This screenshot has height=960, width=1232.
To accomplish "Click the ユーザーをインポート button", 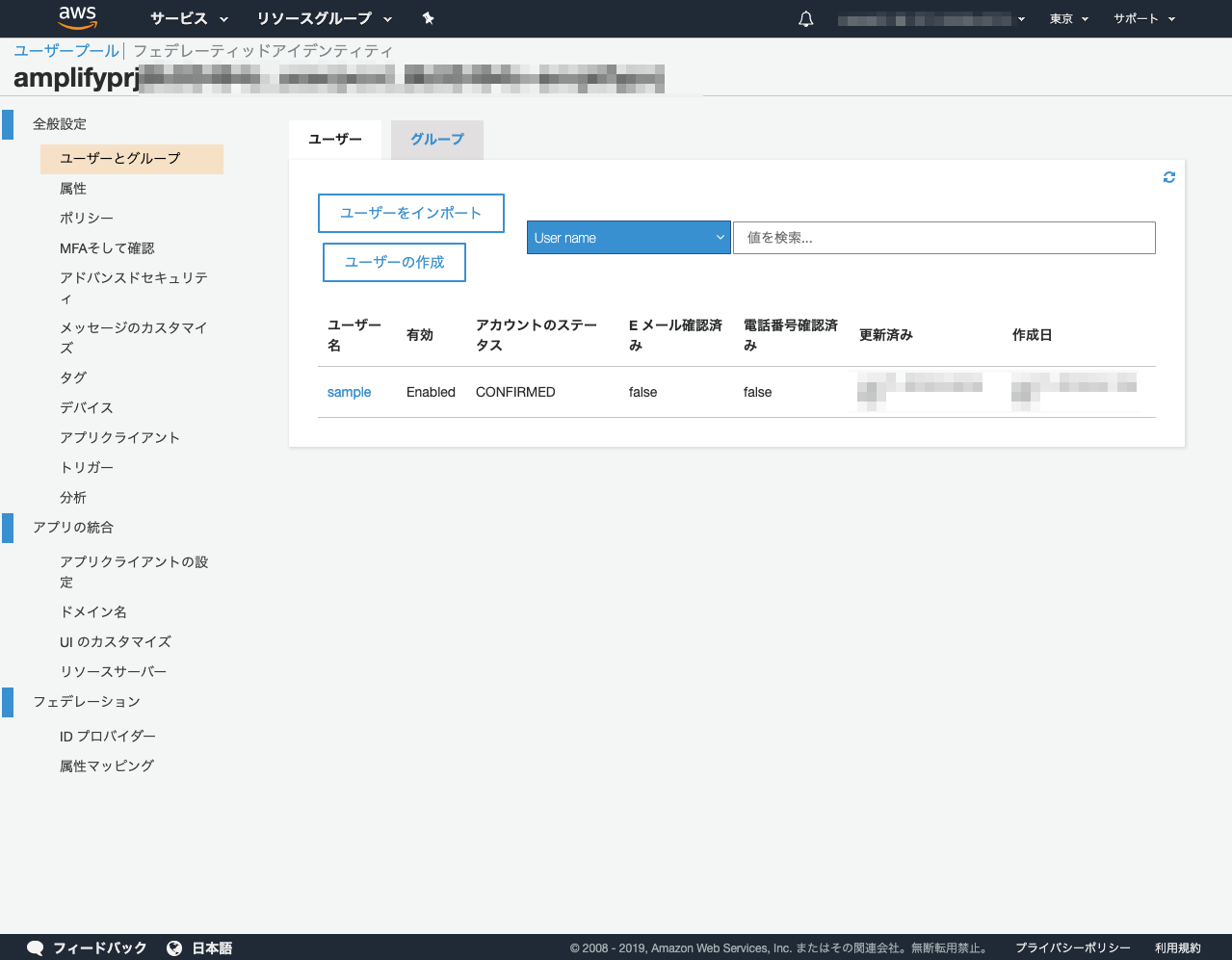I will coord(411,213).
